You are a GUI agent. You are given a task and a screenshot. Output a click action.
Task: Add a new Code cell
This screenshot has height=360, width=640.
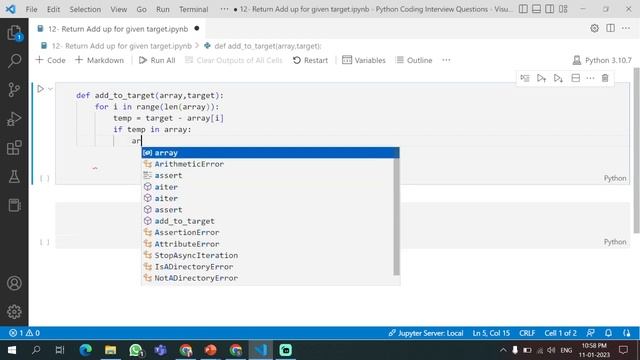point(51,60)
